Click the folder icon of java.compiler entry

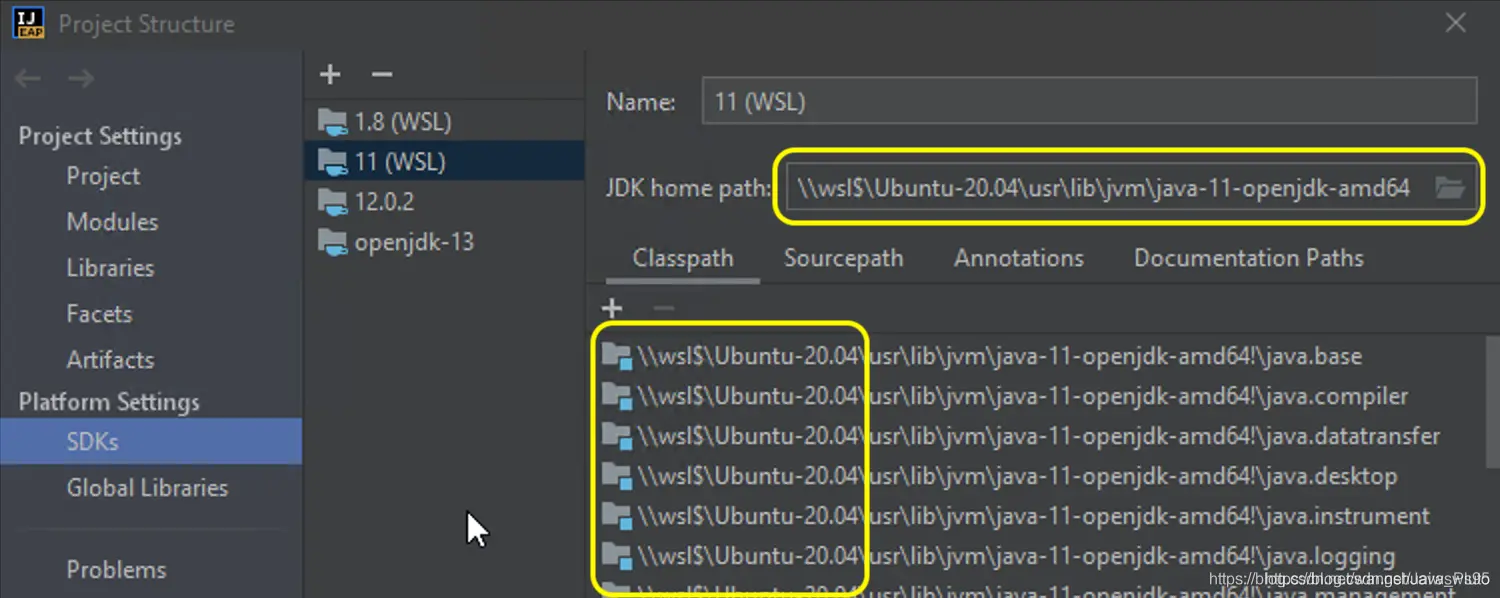coord(617,398)
